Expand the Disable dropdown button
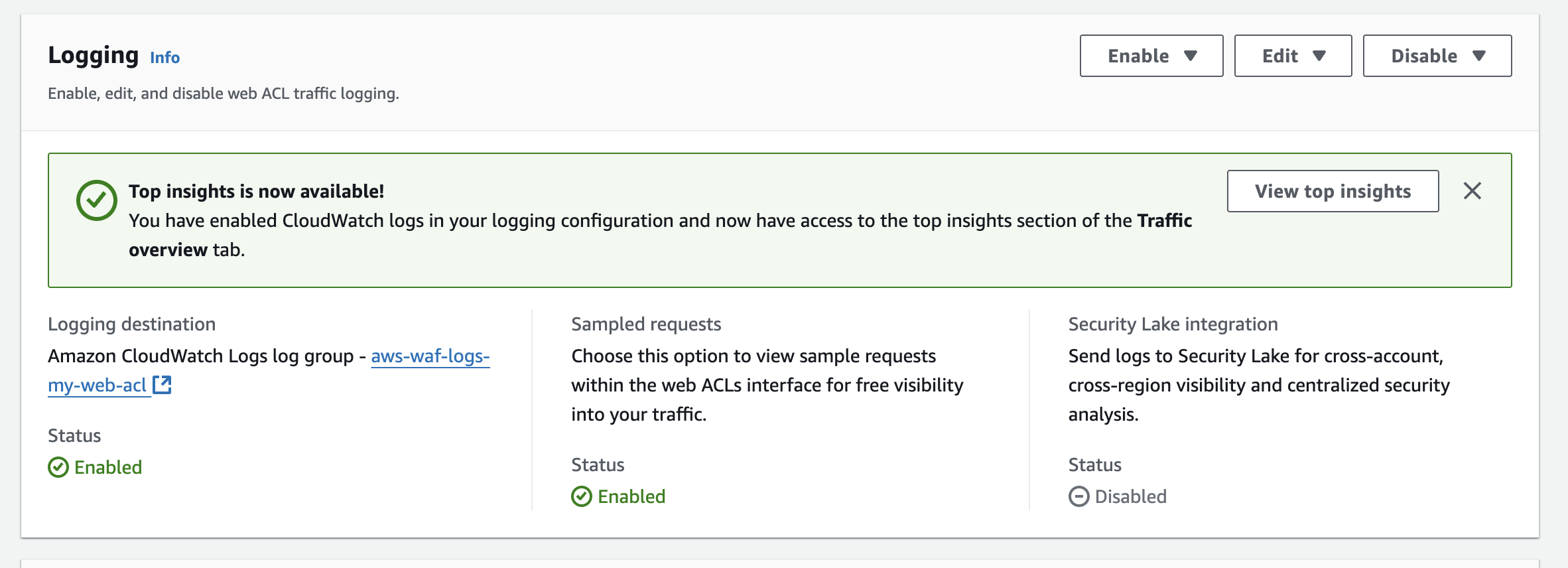1568x568 pixels. (x=1437, y=56)
